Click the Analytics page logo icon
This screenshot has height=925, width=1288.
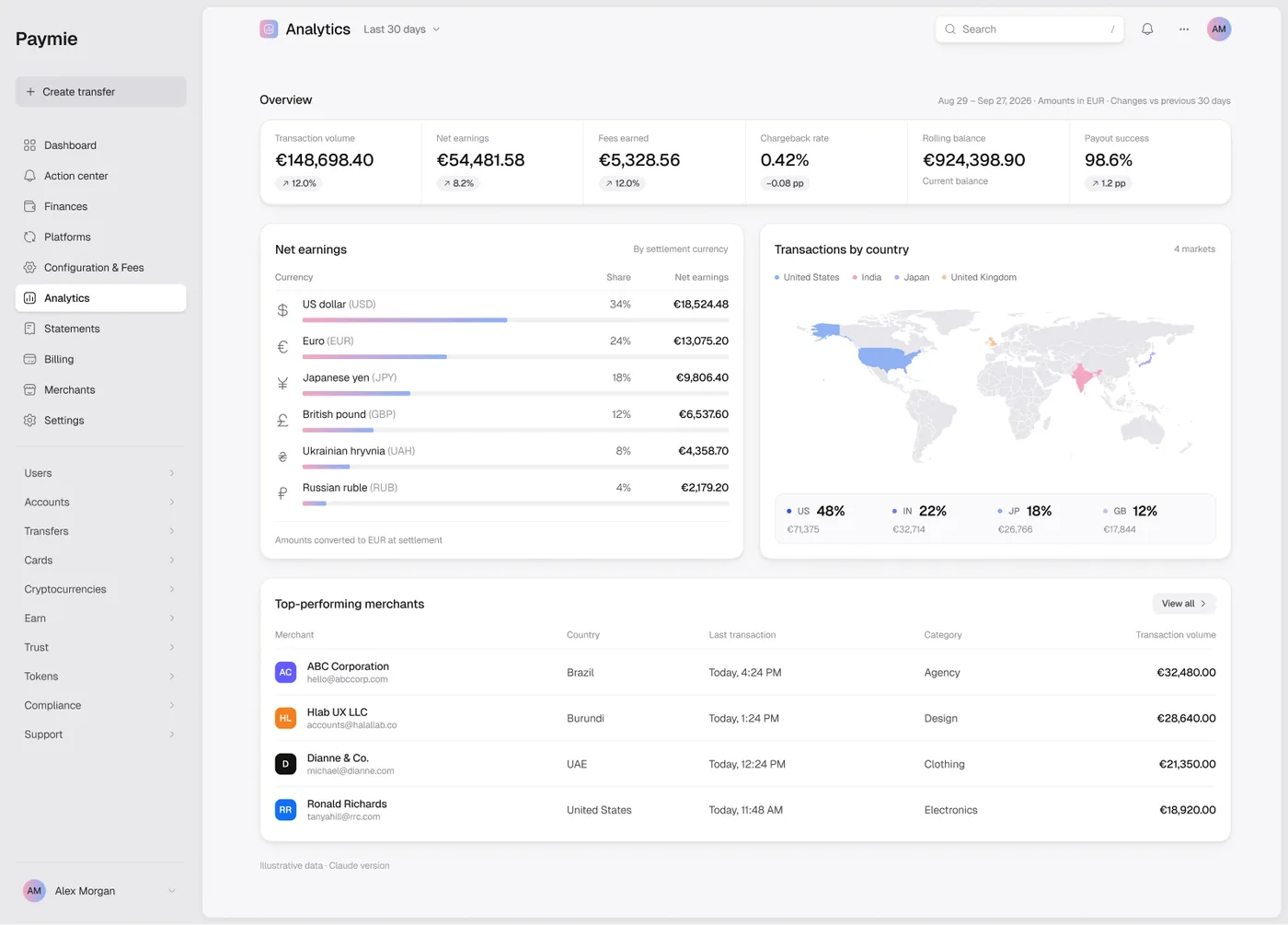pyautogui.click(x=269, y=29)
